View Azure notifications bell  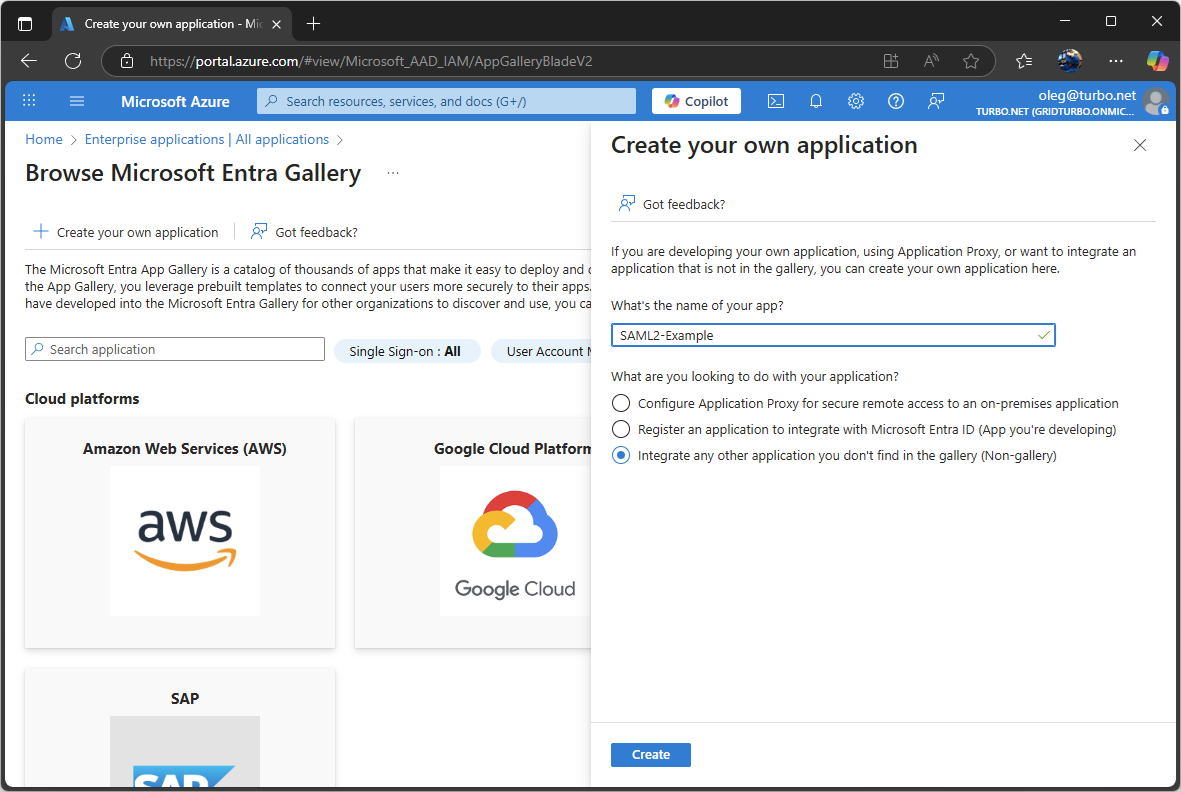point(816,100)
